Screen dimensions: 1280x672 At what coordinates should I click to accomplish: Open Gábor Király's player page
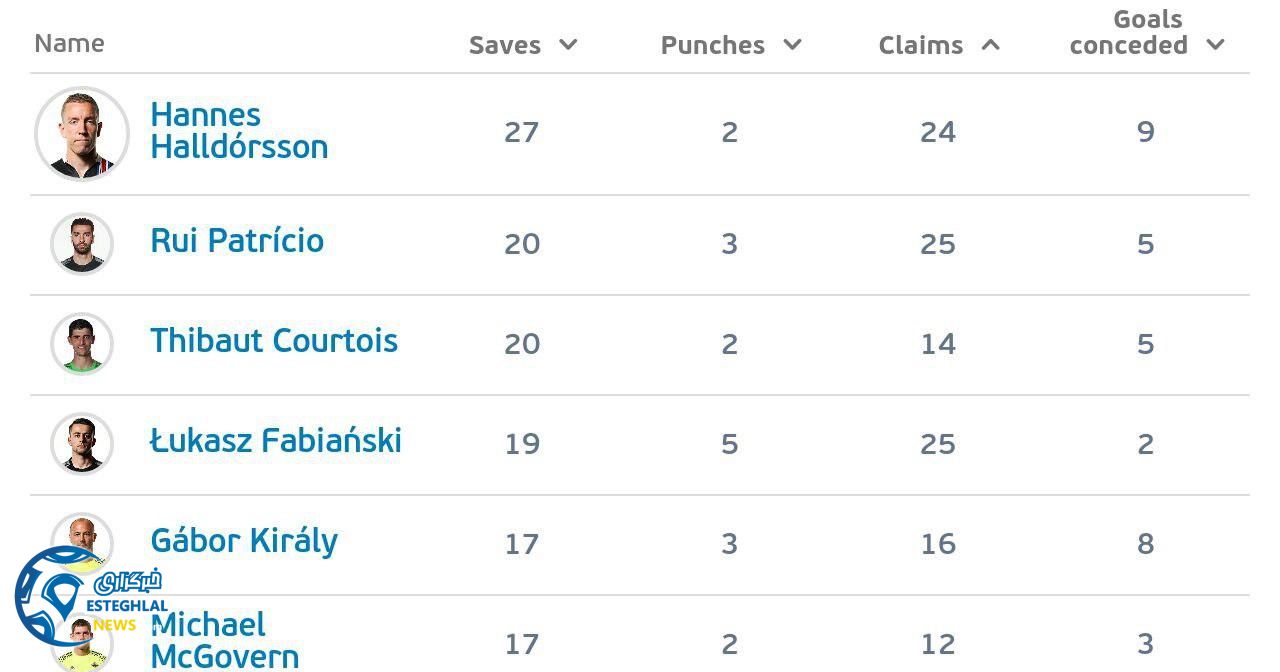pyautogui.click(x=244, y=541)
